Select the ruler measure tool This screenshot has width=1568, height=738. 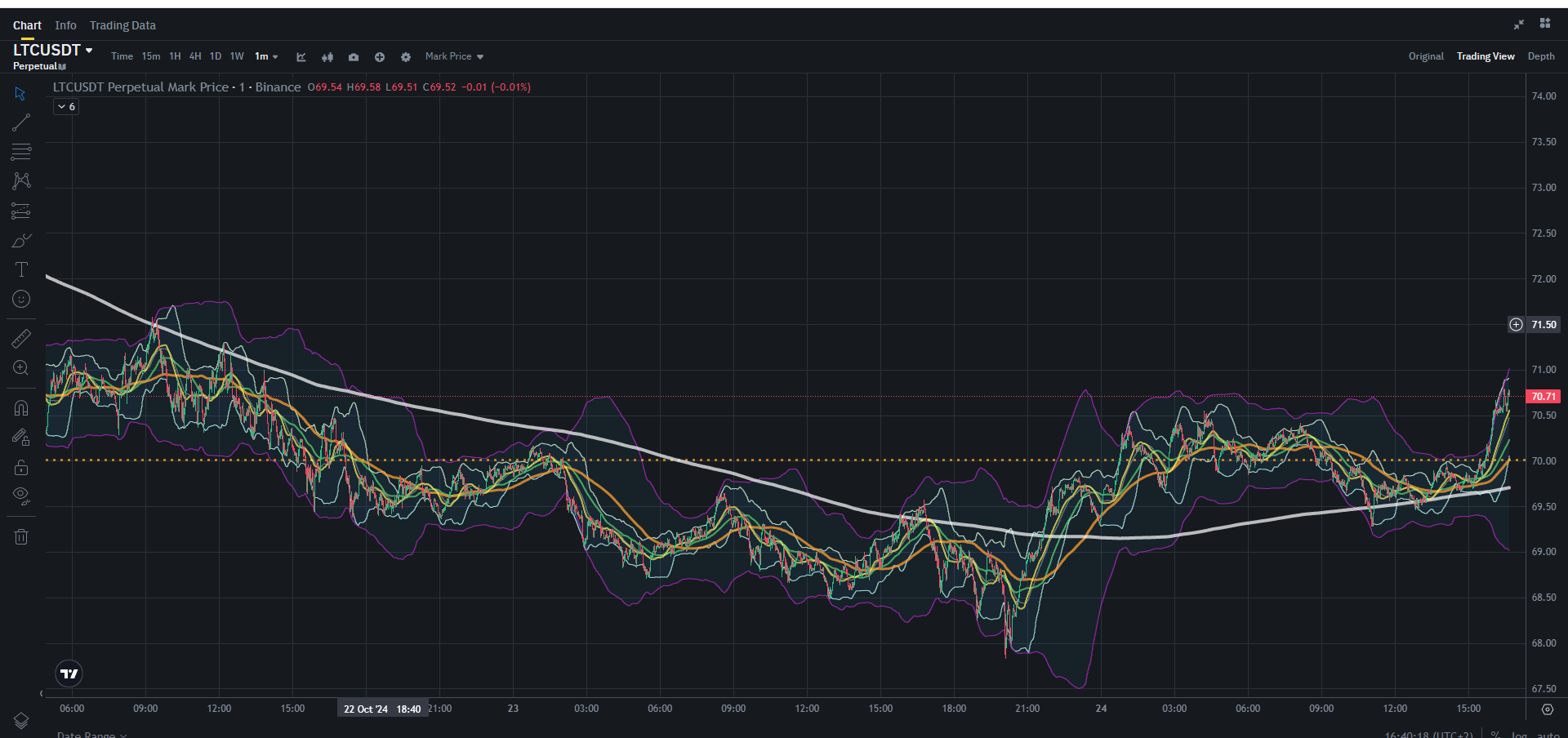tap(21, 338)
